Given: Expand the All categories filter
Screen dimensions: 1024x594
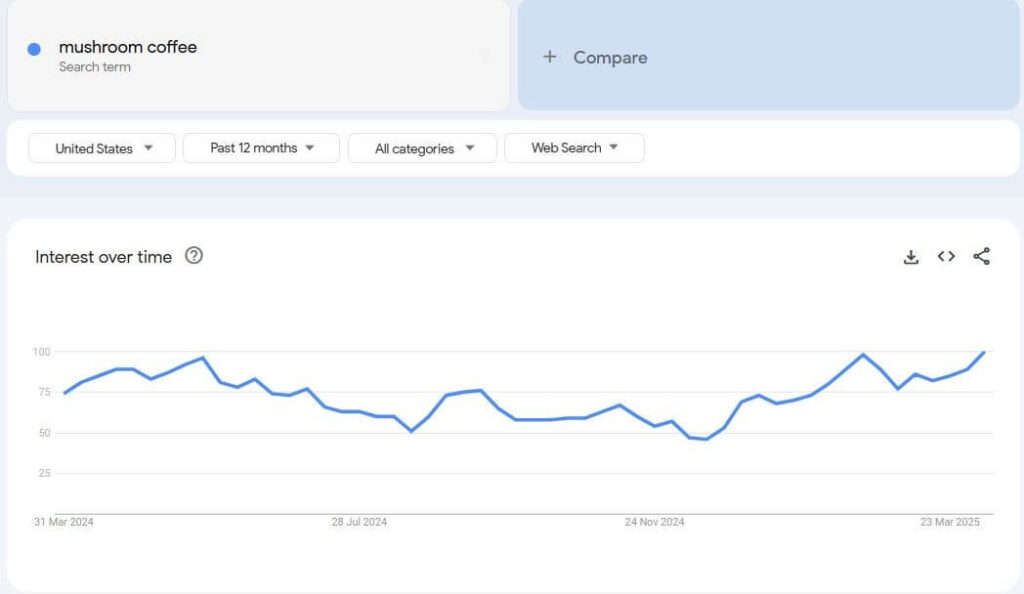Looking at the screenshot, I should pyautogui.click(x=422, y=148).
